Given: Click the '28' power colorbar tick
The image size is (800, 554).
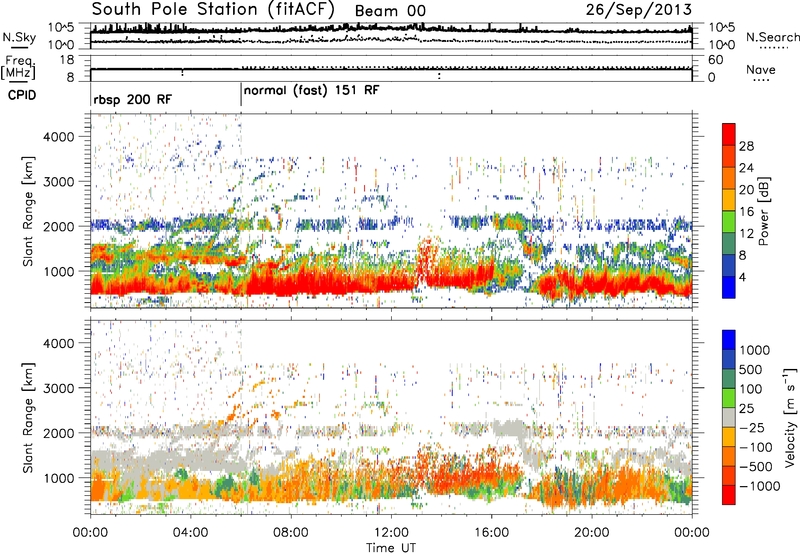Looking at the screenshot, I should point(746,146).
